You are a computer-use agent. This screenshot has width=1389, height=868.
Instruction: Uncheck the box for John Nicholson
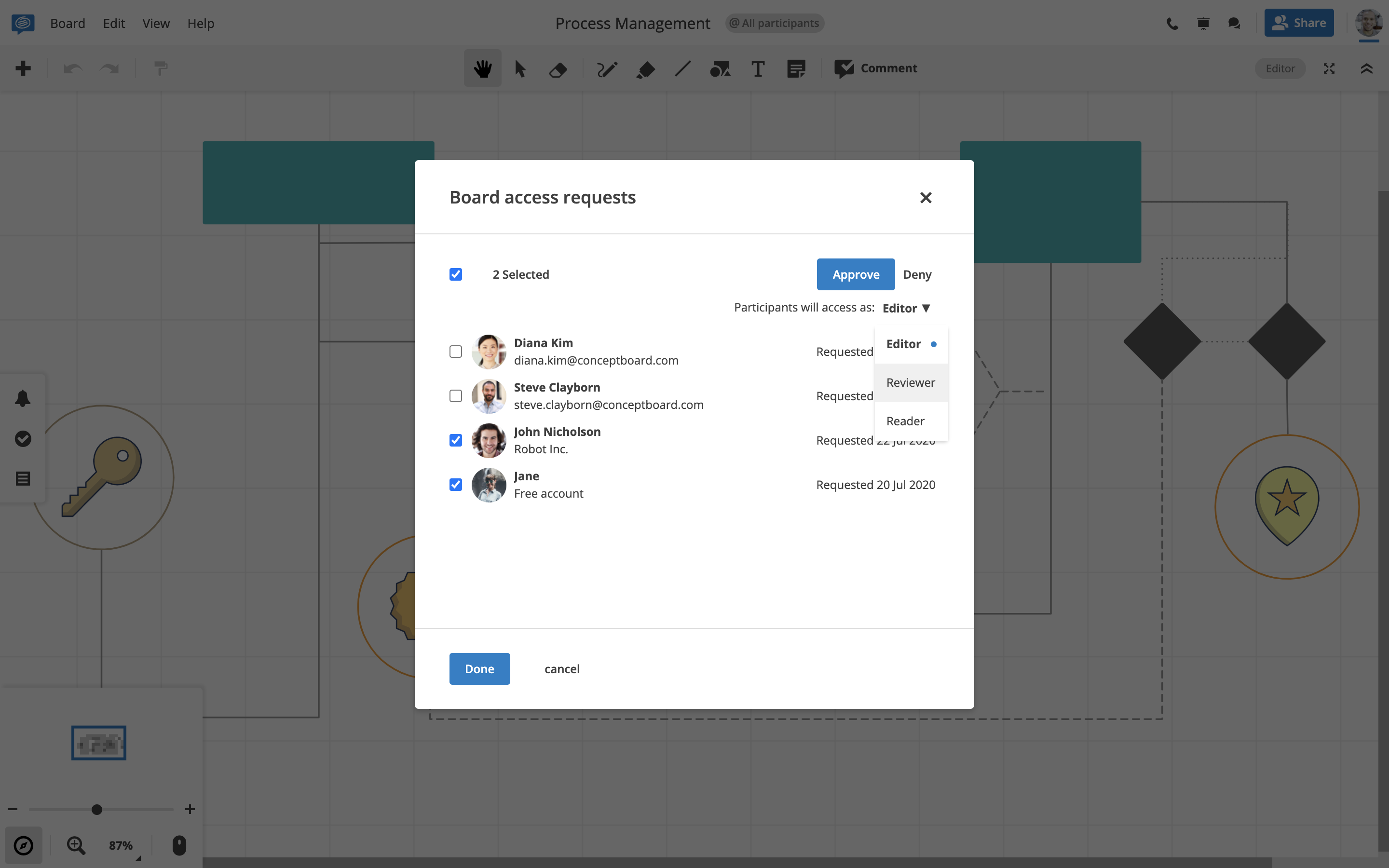click(x=456, y=440)
